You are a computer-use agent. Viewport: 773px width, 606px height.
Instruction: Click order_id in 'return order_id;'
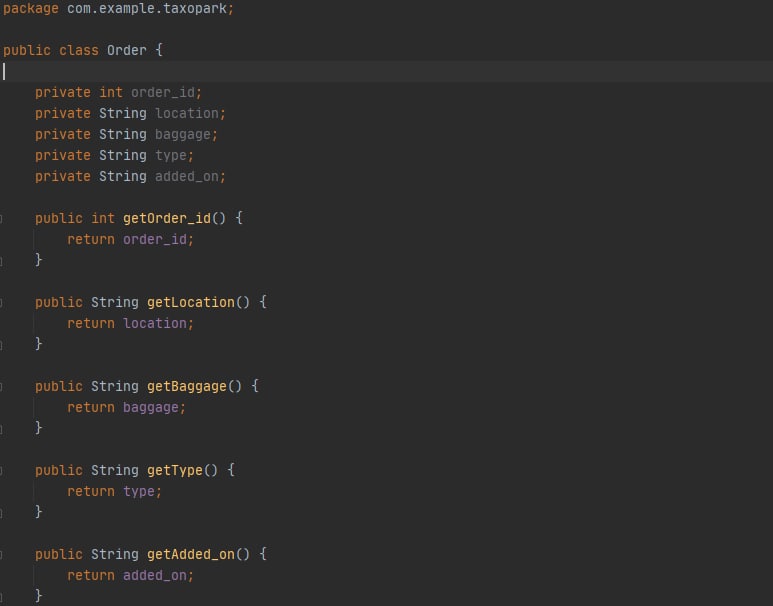155,240
